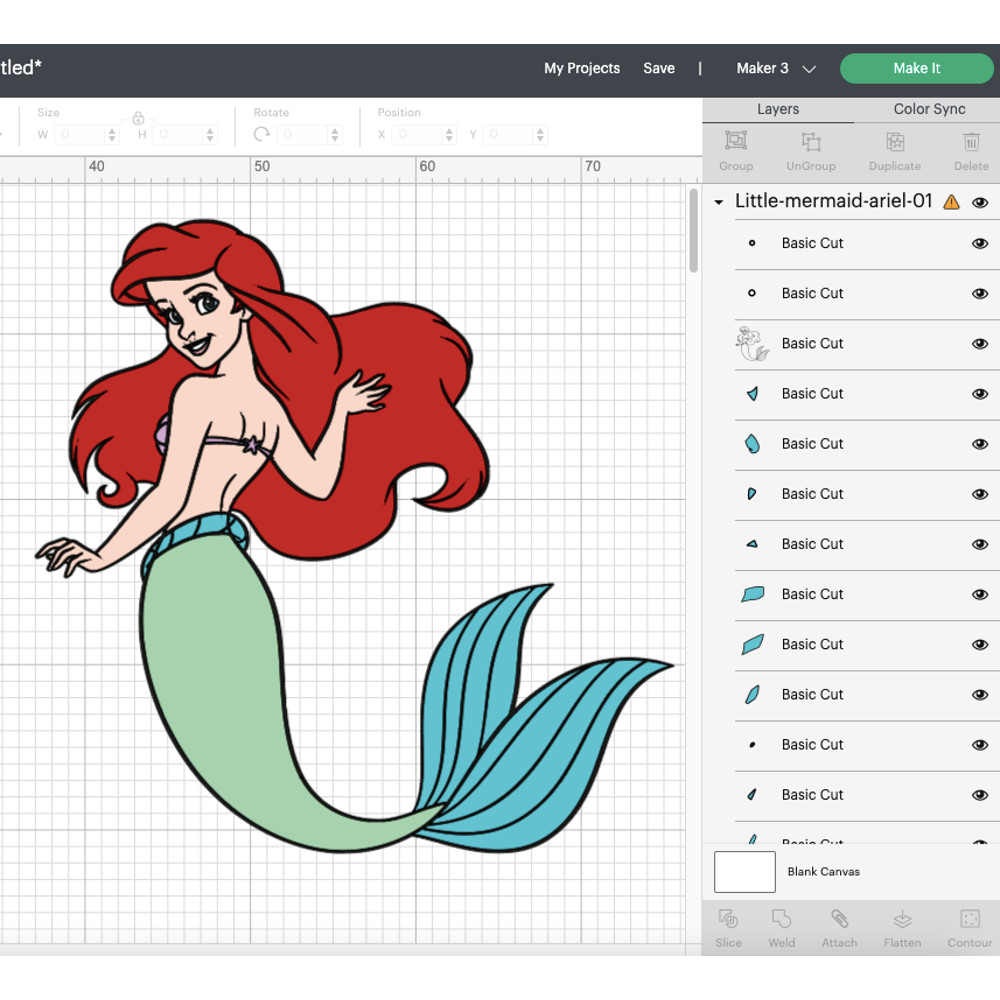Collapse the Little-mermaid-ariel-01 group
Screen dimensions: 1000x1000
[717, 201]
